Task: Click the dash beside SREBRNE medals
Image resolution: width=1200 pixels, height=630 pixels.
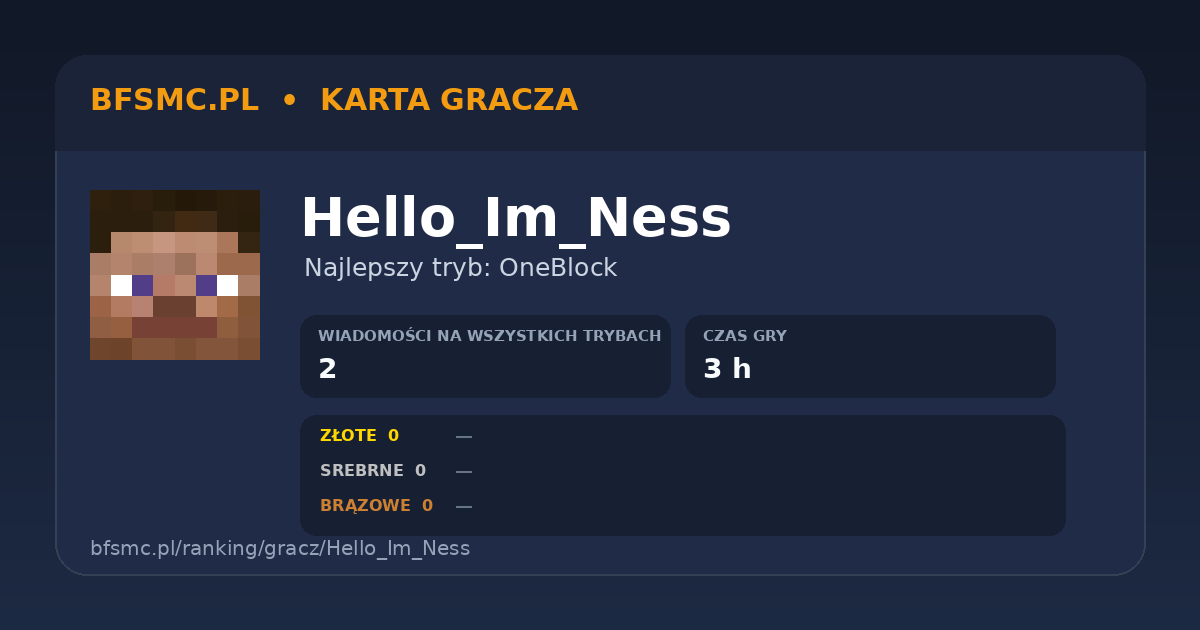Action: click(464, 472)
